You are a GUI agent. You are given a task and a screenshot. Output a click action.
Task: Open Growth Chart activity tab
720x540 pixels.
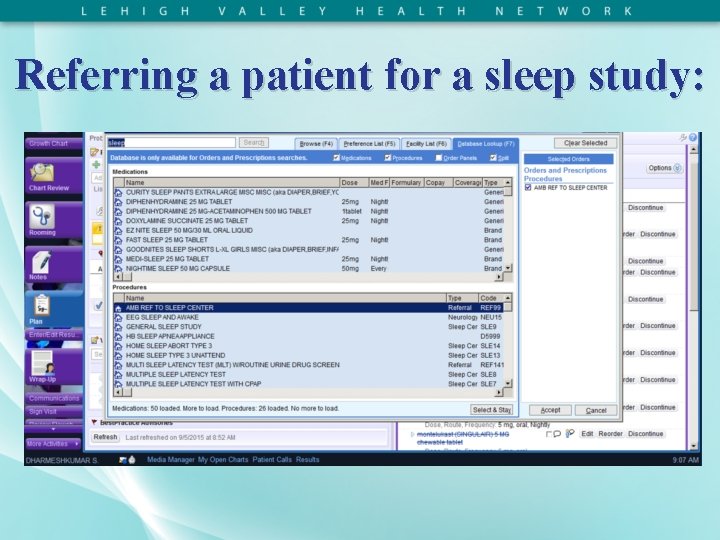tap(53, 144)
